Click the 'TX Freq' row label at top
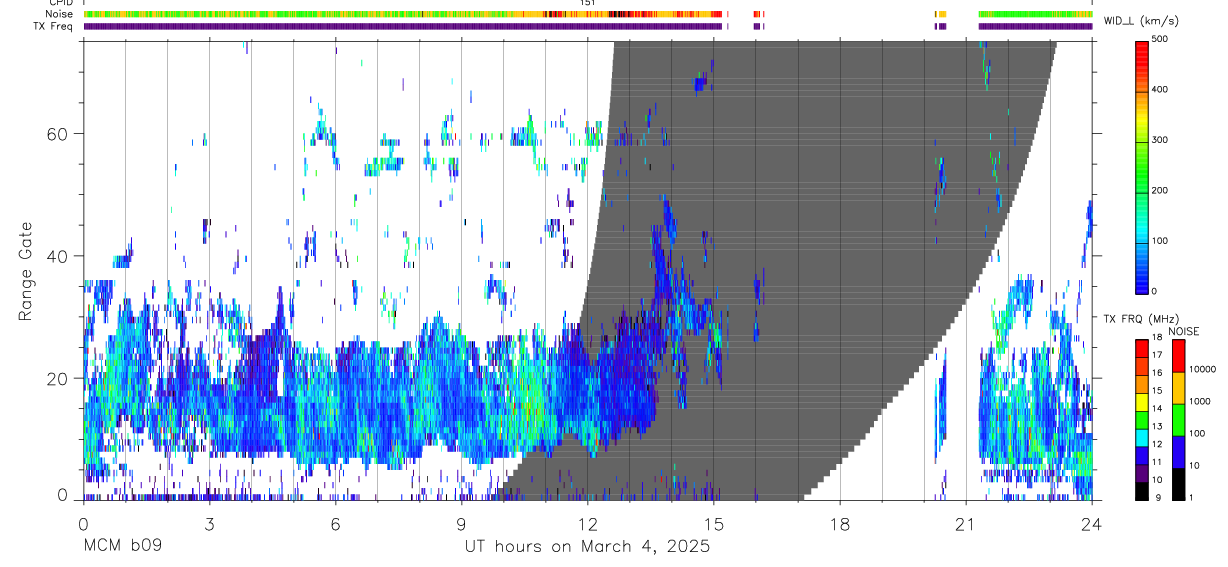 55,26
